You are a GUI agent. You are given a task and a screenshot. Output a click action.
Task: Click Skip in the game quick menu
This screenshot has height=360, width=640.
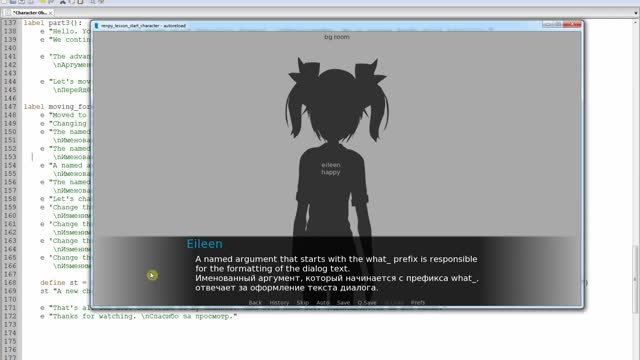click(x=303, y=302)
